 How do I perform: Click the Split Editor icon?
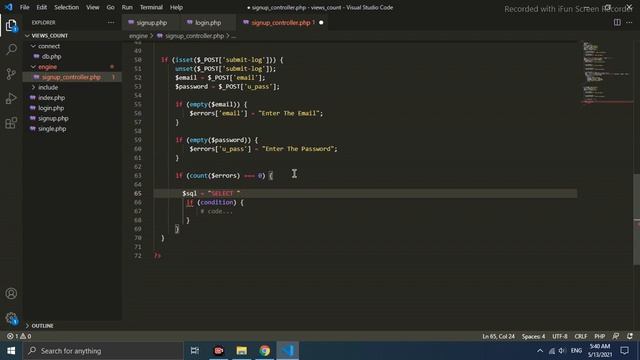[617, 22]
